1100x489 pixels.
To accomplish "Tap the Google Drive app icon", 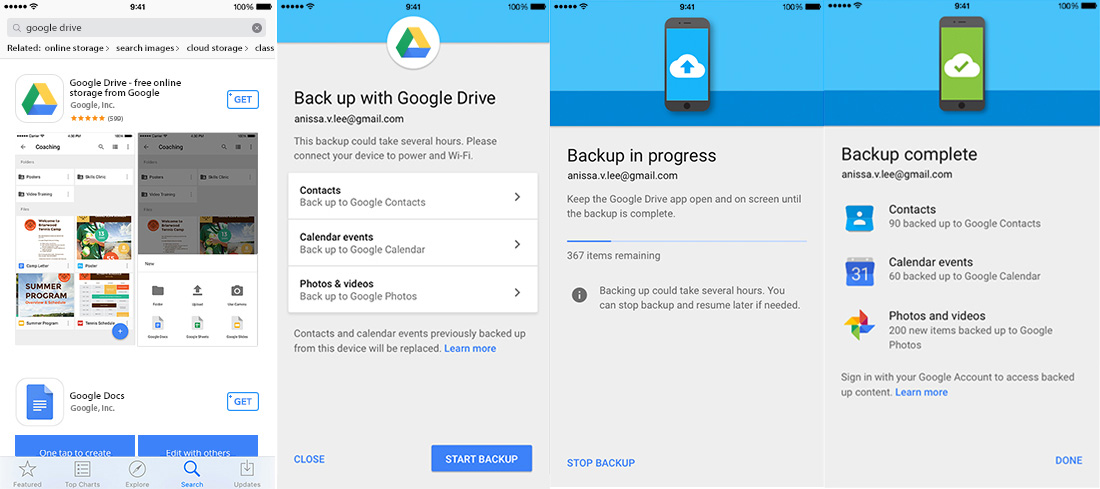I will pos(40,98).
